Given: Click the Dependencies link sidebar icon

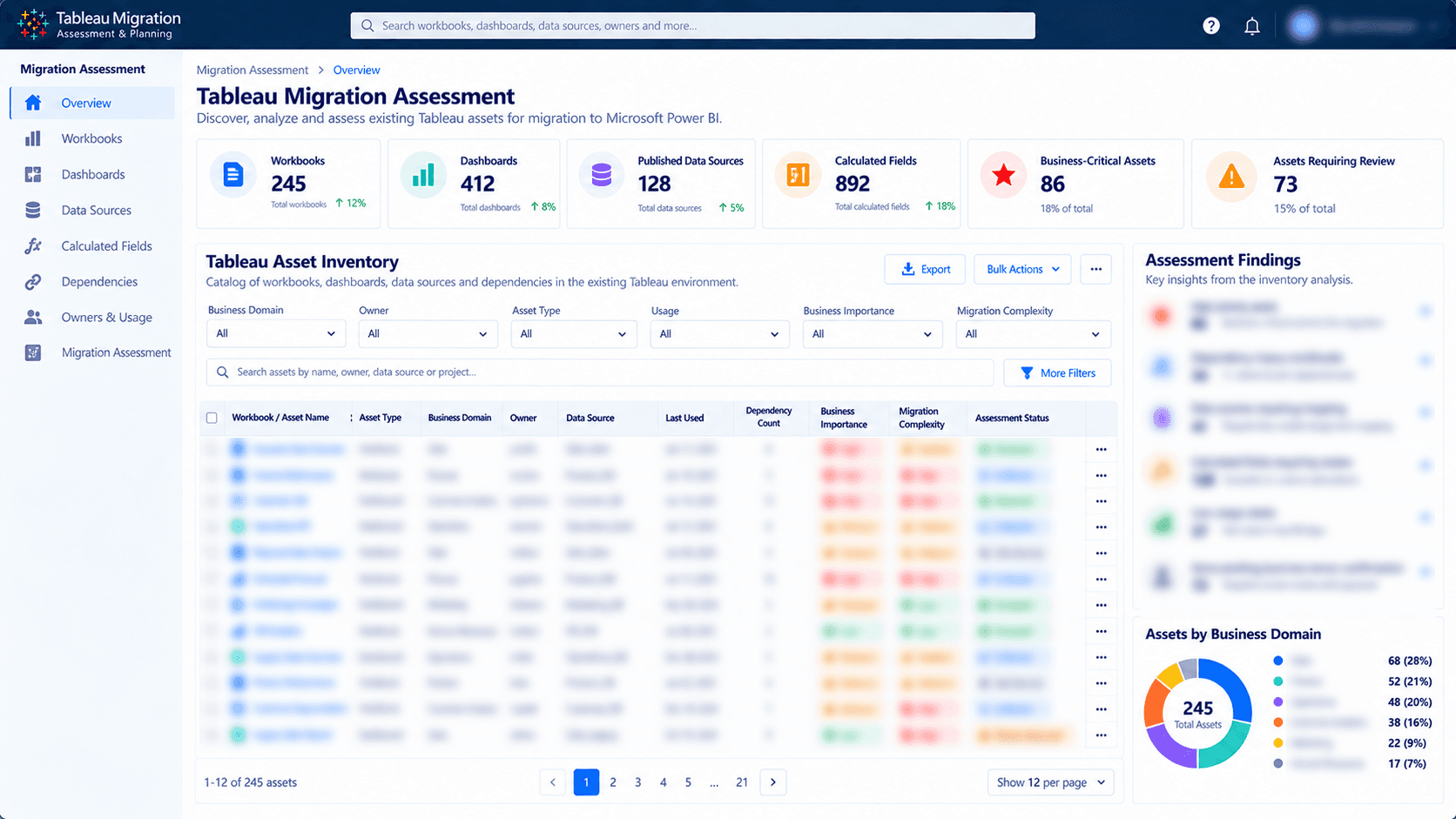Looking at the screenshot, I should [x=33, y=282].
